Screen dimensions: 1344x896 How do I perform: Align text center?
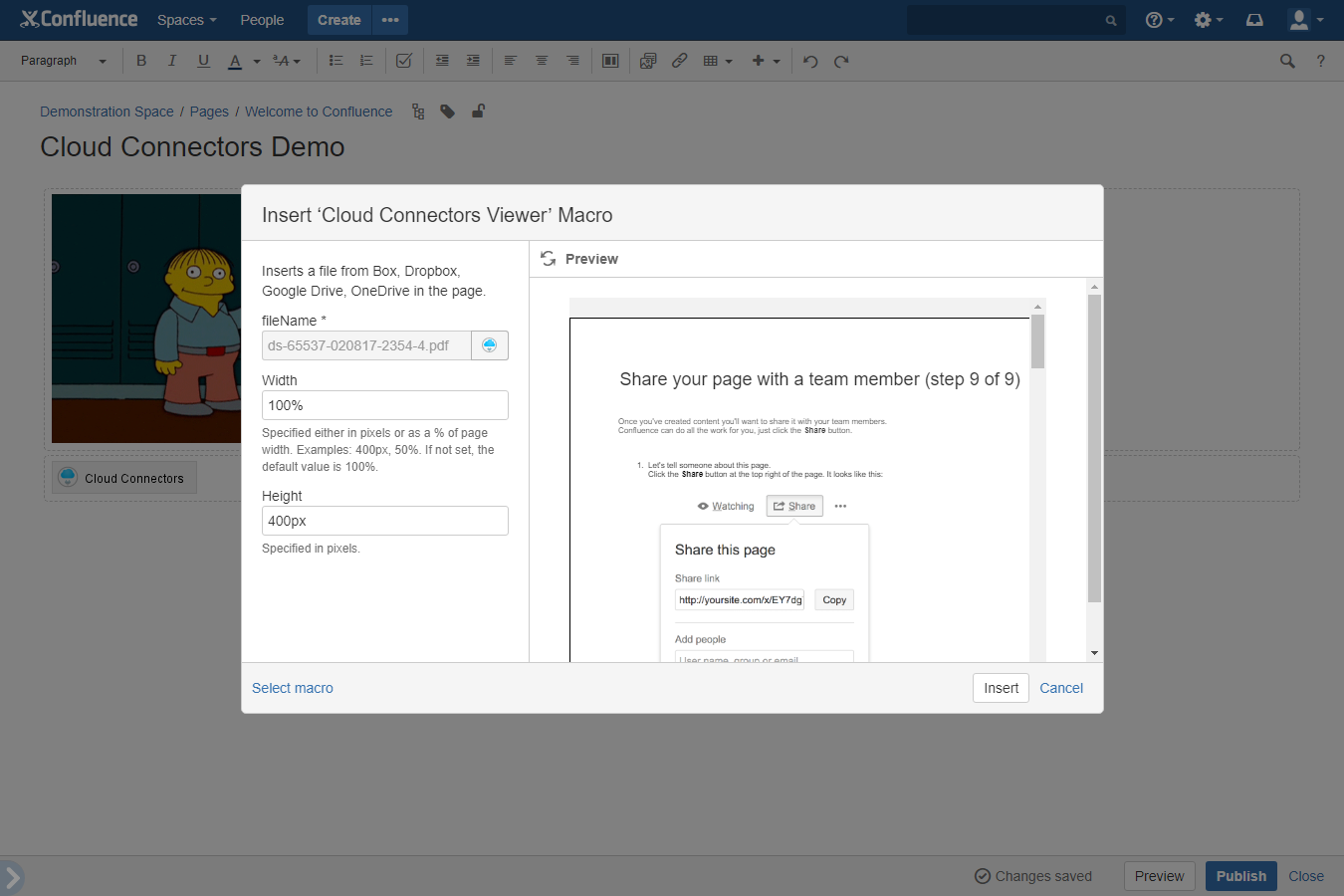[x=542, y=61]
